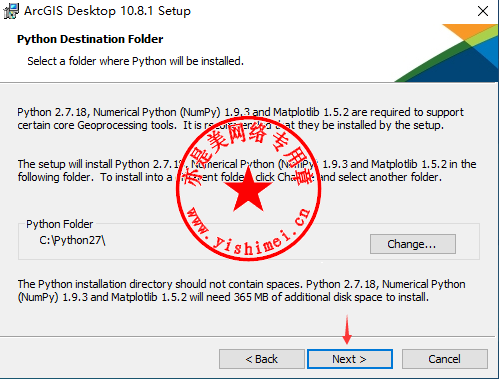Click the ArcGIS setup installer icon in title bar

11,11
